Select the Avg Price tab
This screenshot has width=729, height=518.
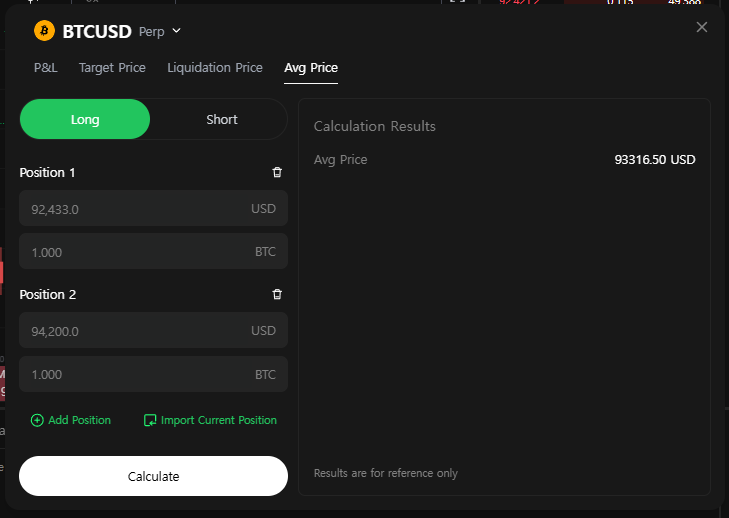(x=311, y=68)
